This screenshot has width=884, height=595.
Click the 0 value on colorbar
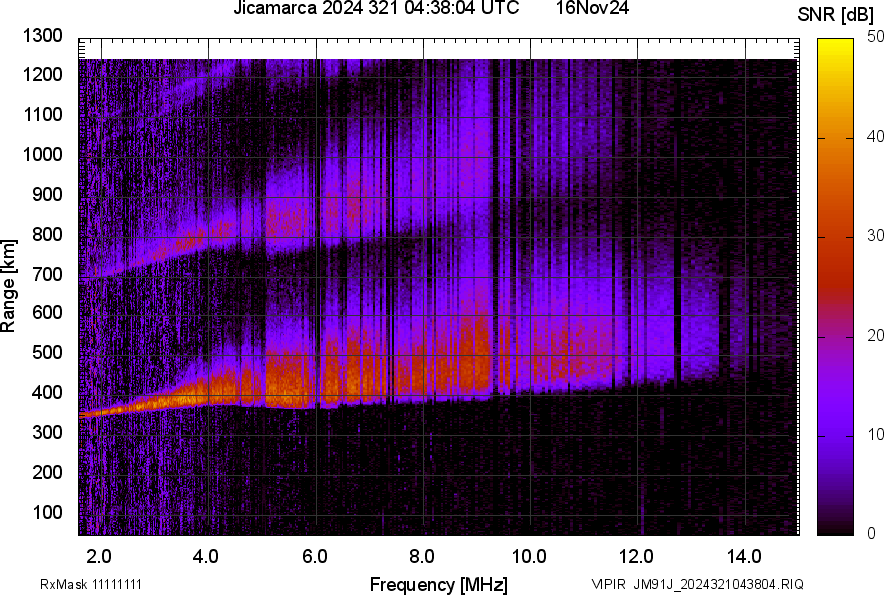872,533
